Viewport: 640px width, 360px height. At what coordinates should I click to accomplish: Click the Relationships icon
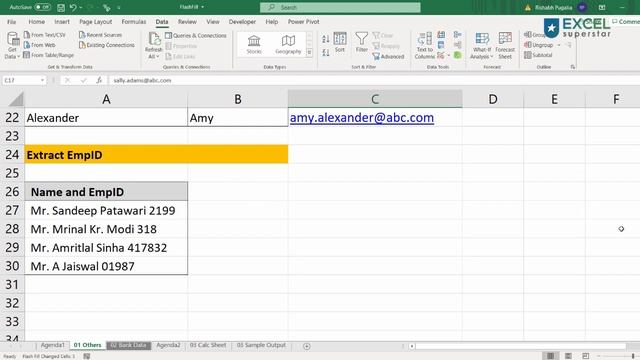(458, 45)
